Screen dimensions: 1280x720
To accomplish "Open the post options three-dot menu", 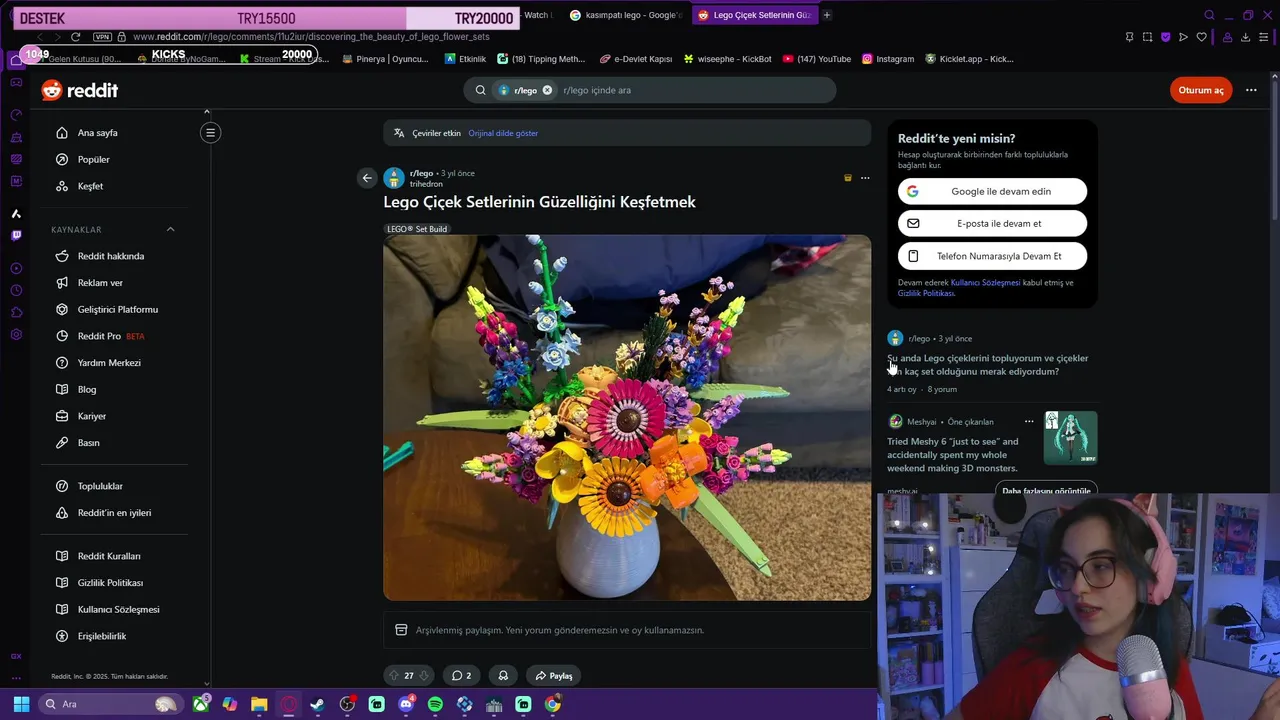I will click(865, 178).
